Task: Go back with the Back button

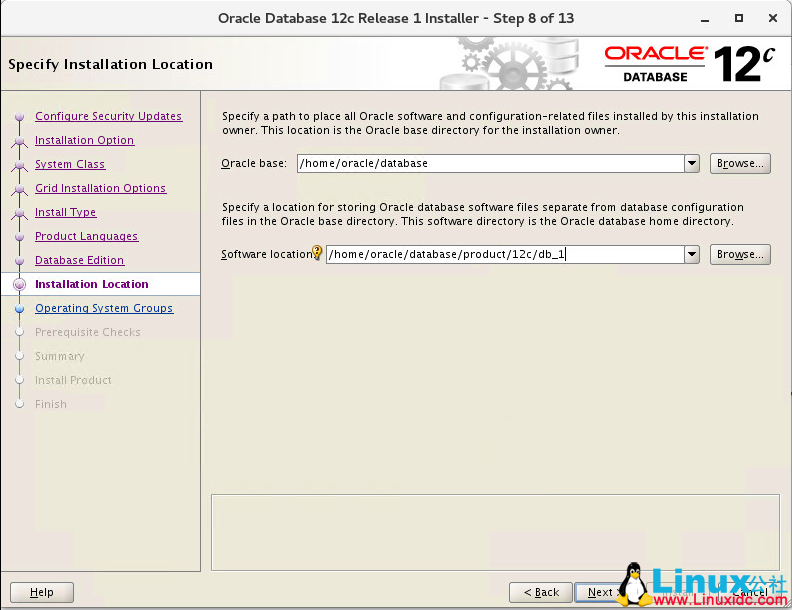Action: [541, 592]
